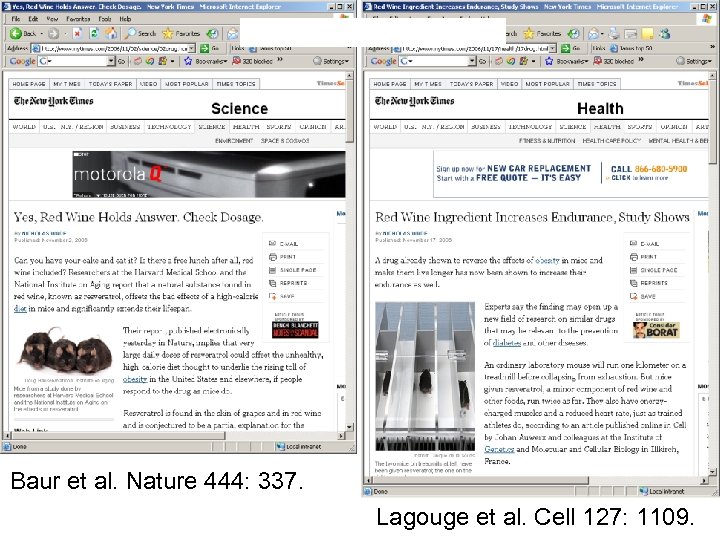Screen dimensions: 720x540
Task: Select TODAY'S PAPER tab on Health page
Action: tap(471, 84)
